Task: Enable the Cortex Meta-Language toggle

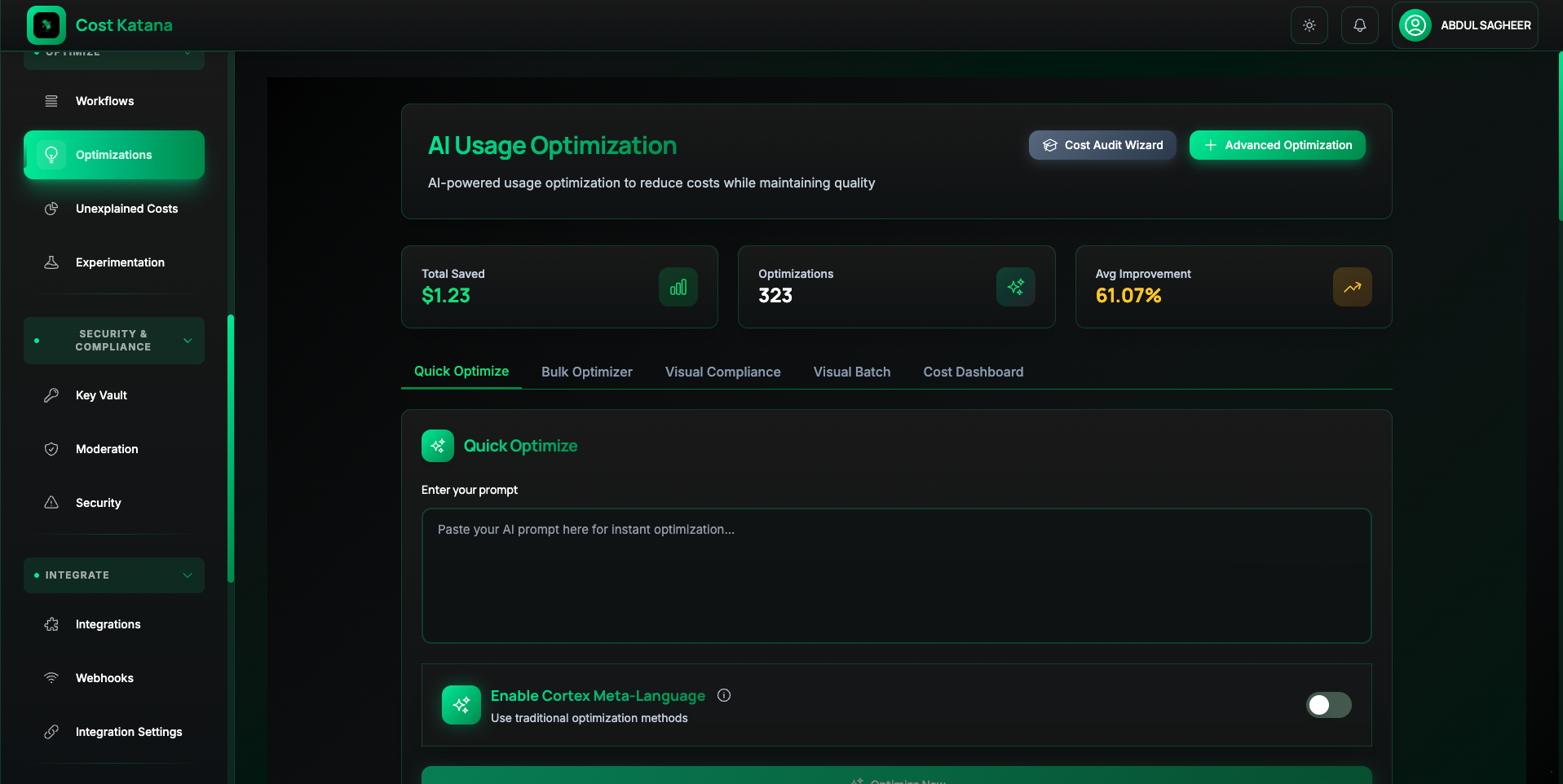Action: (x=1329, y=705)
